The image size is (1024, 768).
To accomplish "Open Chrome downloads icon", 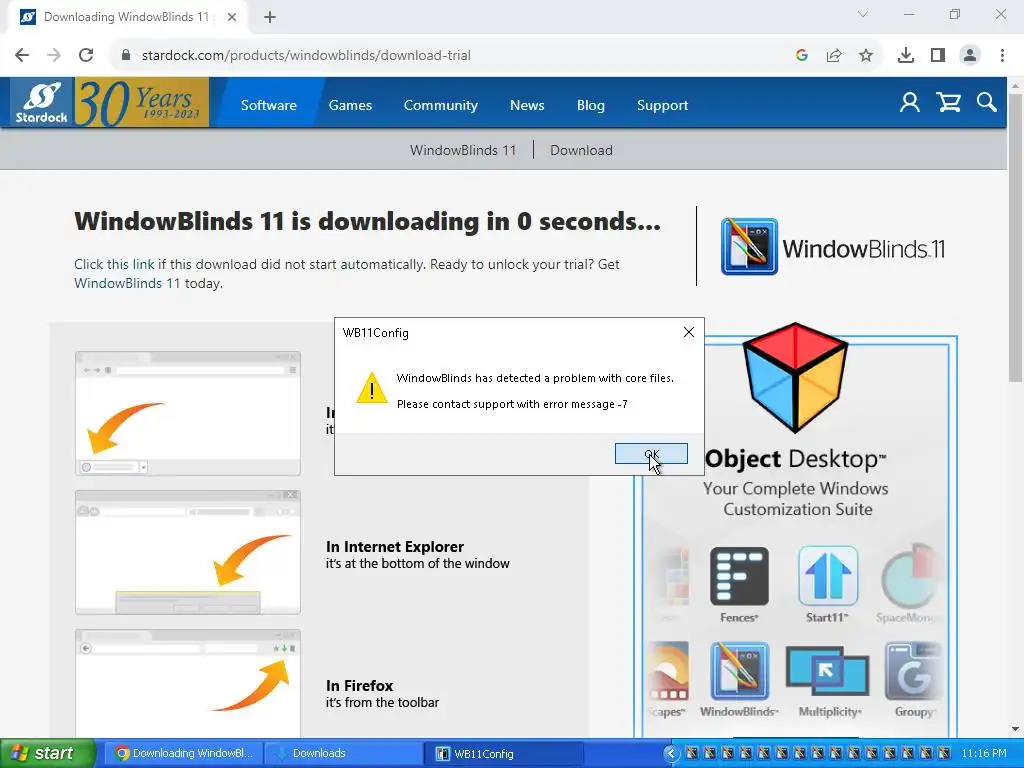I will [906, 56].
